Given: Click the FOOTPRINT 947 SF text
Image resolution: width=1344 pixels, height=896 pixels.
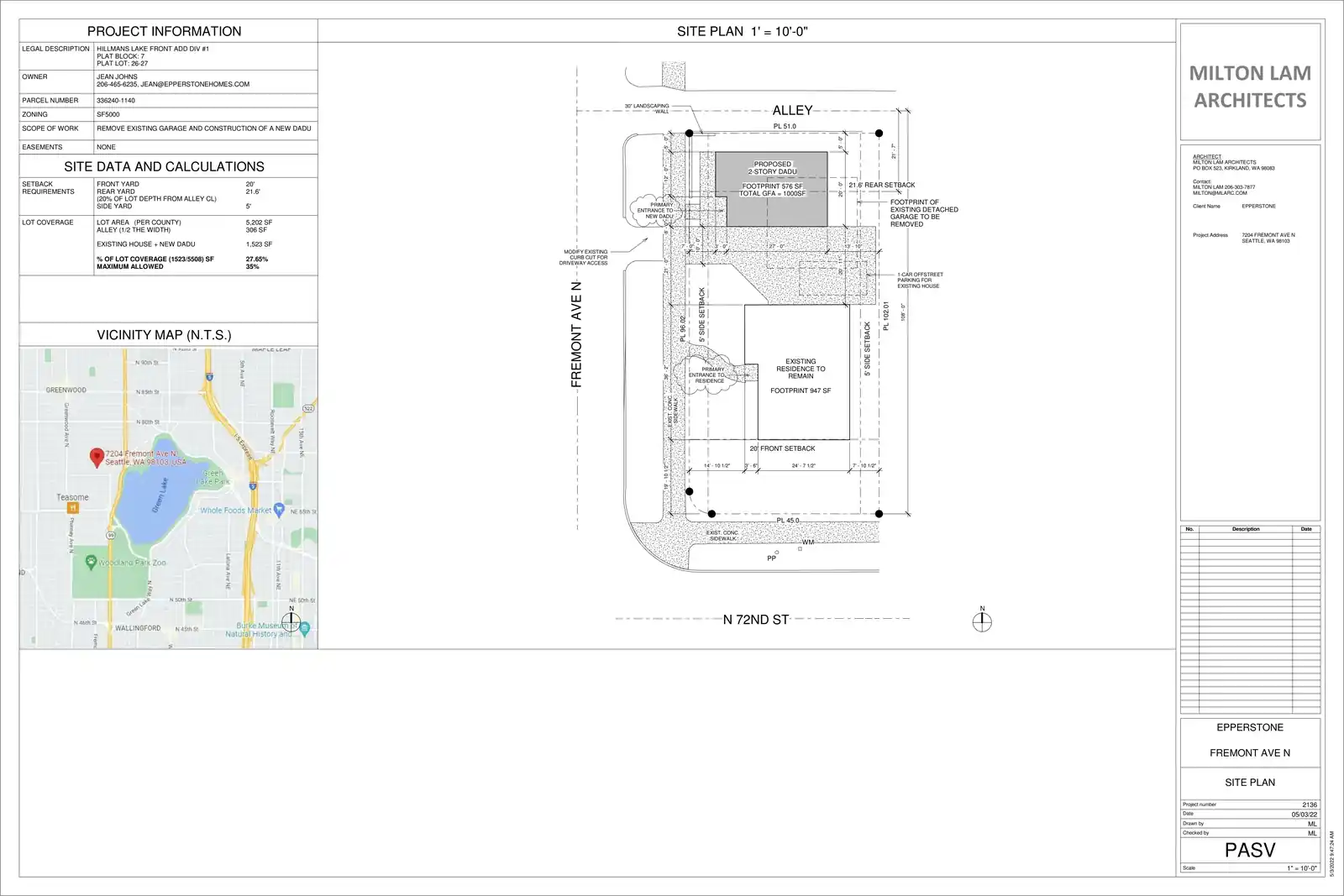Looking at the screenshot, I should pyautogui.click(x=801, y=390).
